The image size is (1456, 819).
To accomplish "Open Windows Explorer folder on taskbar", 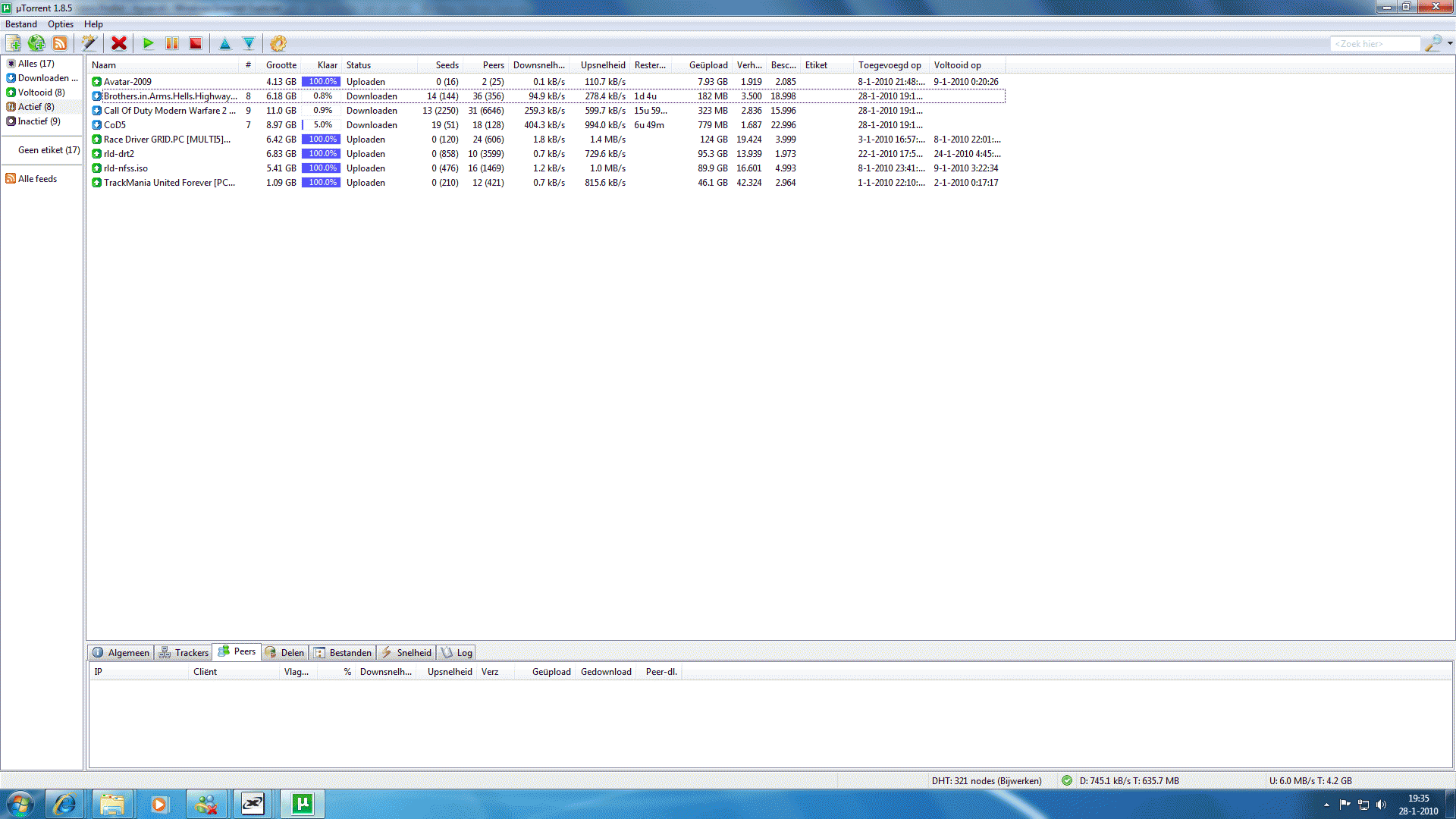I will (x=111, y=804).
